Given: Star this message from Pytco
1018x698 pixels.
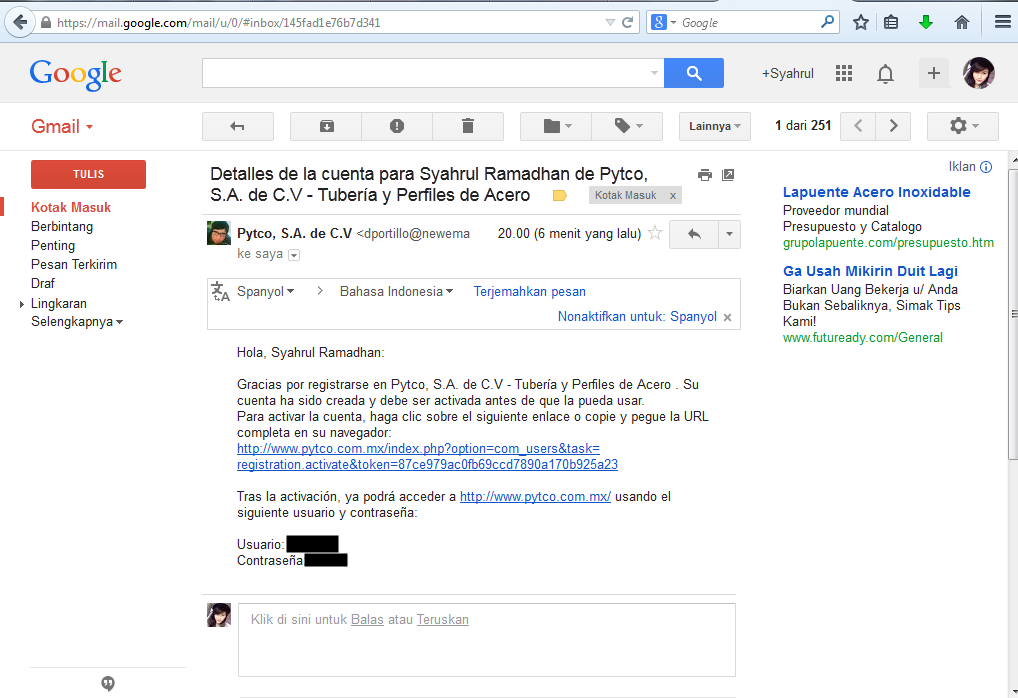Looking at the screenshot, I should [655, 232].
